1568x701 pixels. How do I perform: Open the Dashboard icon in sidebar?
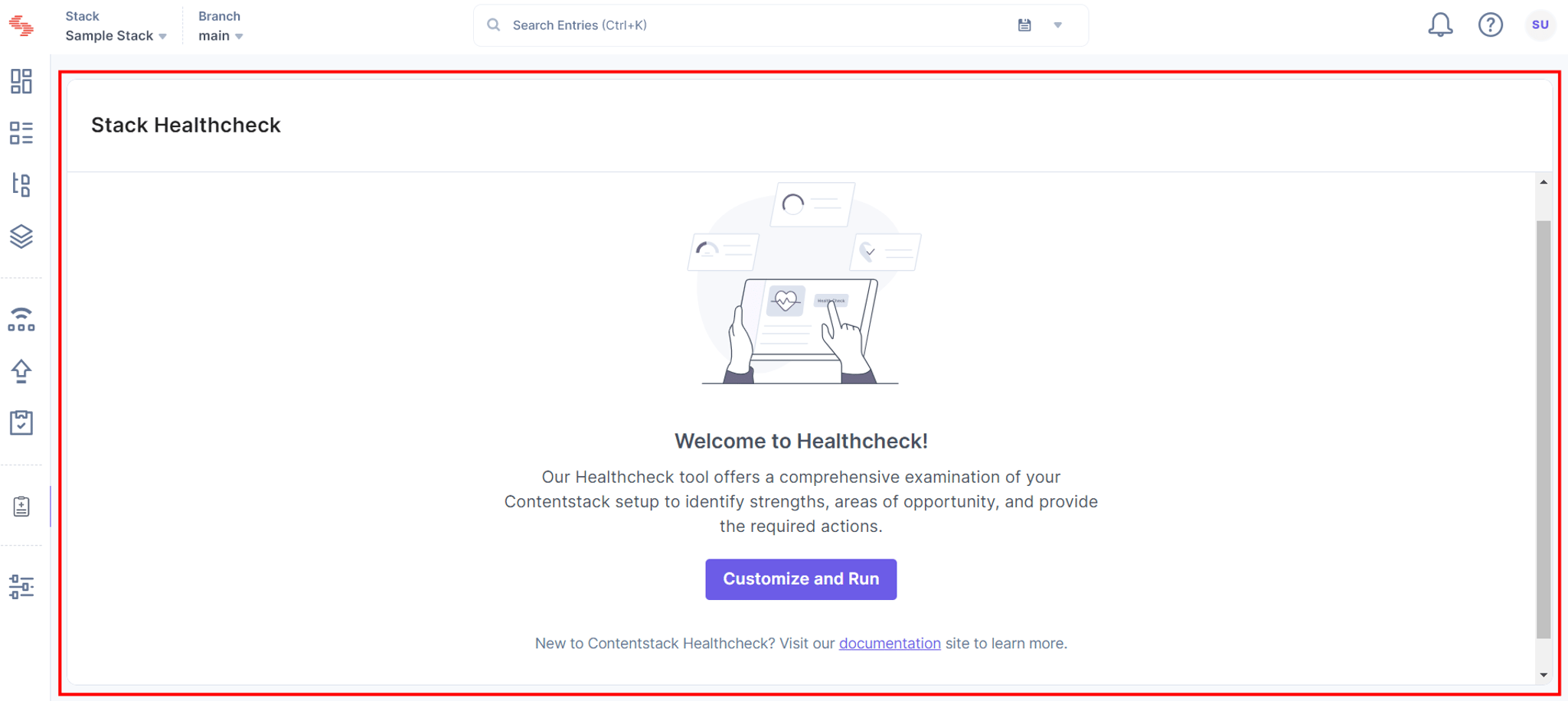coord(21,81)
